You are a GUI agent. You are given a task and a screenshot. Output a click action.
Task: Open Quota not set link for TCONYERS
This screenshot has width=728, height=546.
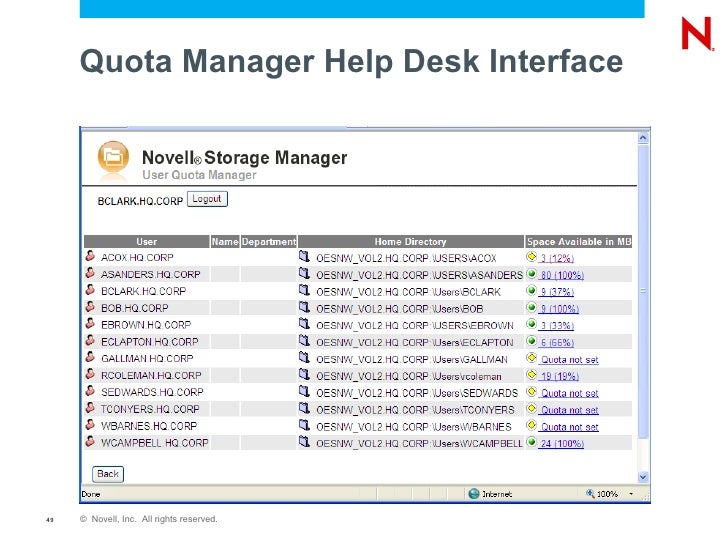pos(570,410)
